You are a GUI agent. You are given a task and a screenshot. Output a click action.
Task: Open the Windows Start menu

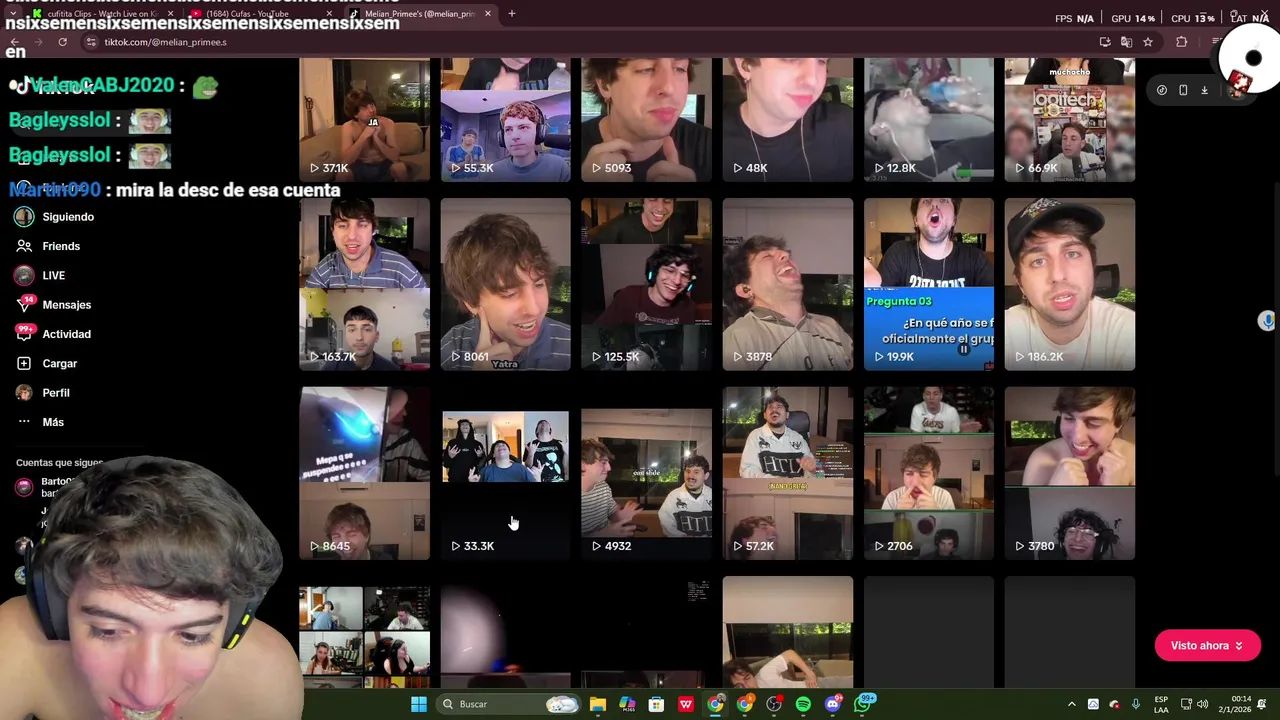(418, 704)
